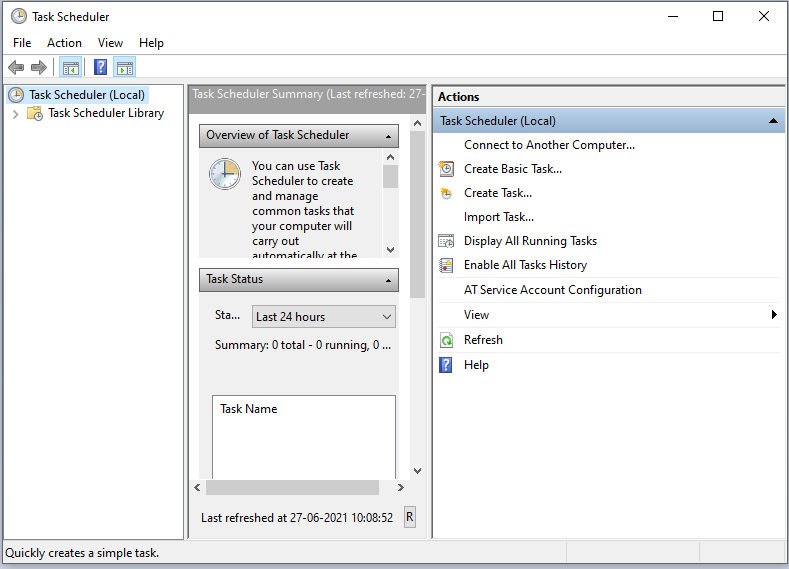The image size is (789, 569).
Task: Click the 'Sta...' label beside the hours dropdown
Action: [227, 315]
